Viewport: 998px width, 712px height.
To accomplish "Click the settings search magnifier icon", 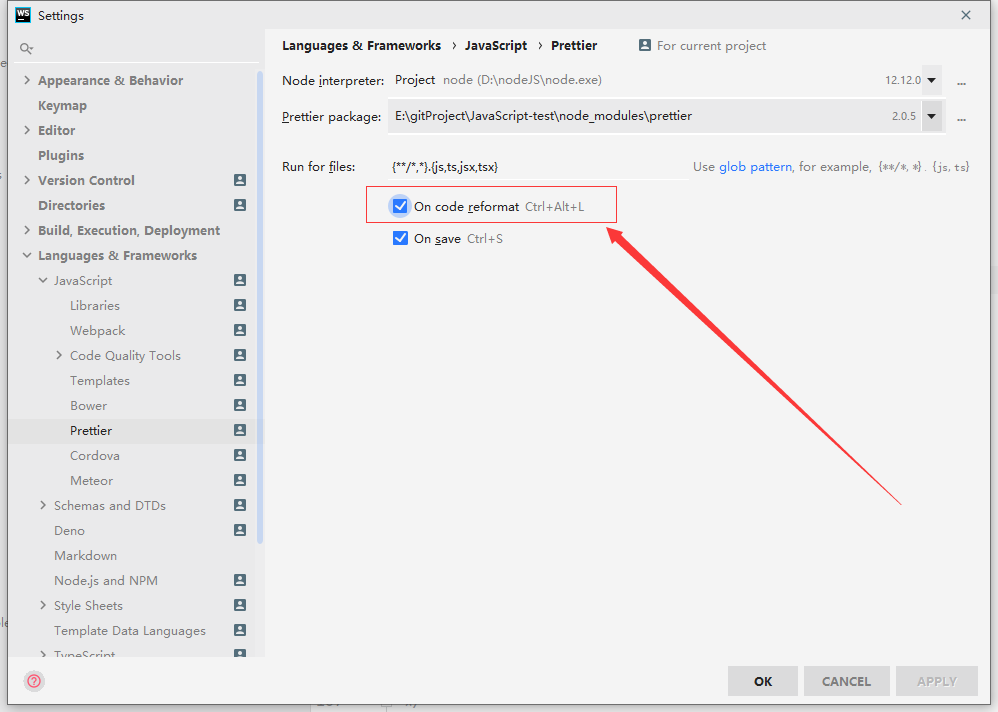I will [26, 48].
